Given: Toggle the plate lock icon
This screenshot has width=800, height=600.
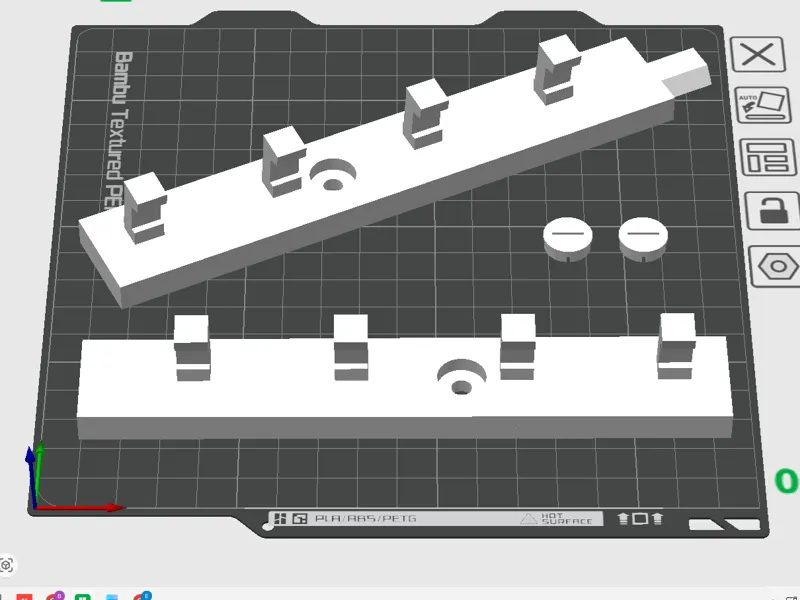Looking at the screenshot, I should (773, 210).
